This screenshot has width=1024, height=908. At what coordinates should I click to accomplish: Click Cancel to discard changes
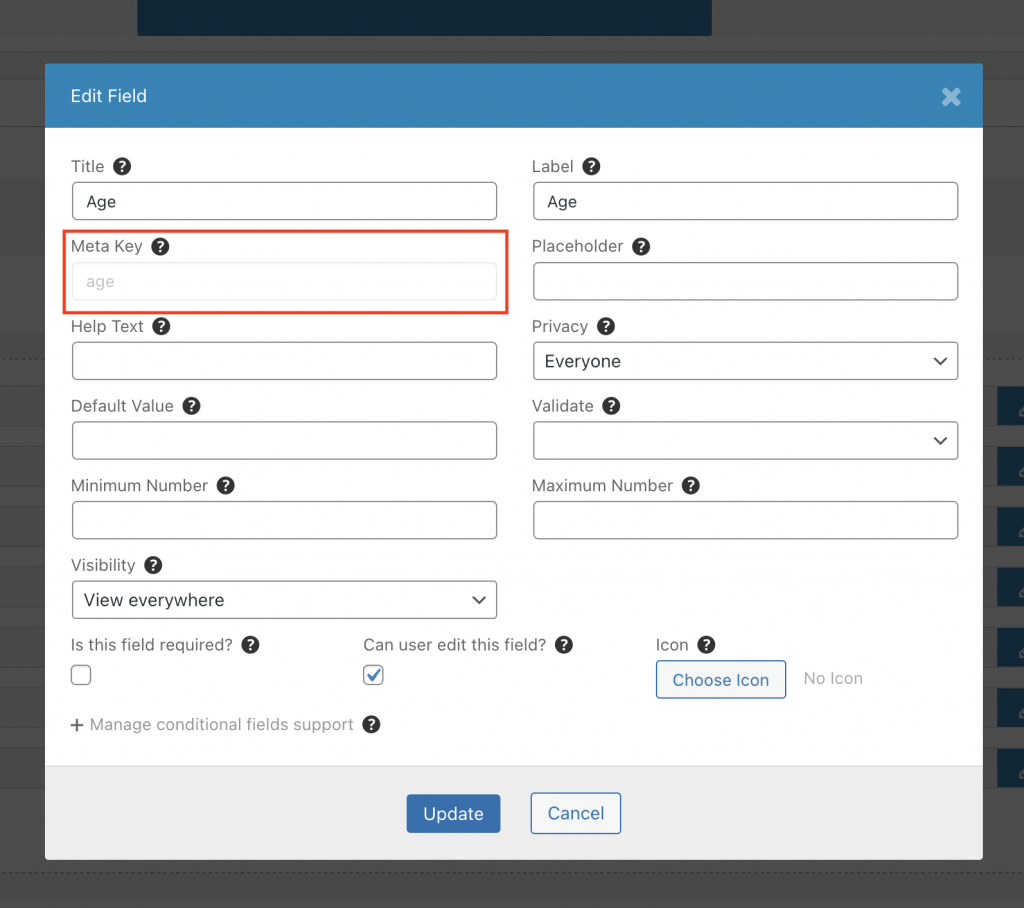point(575,813)
